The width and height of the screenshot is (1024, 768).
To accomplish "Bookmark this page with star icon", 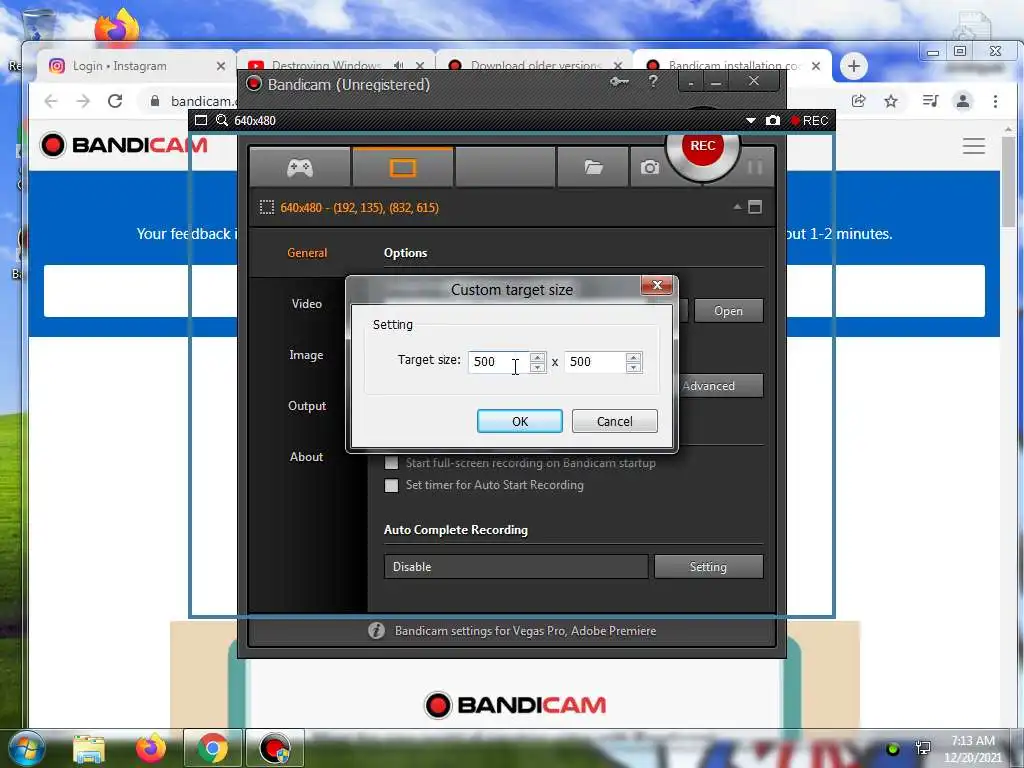I will tap(891, 101).
